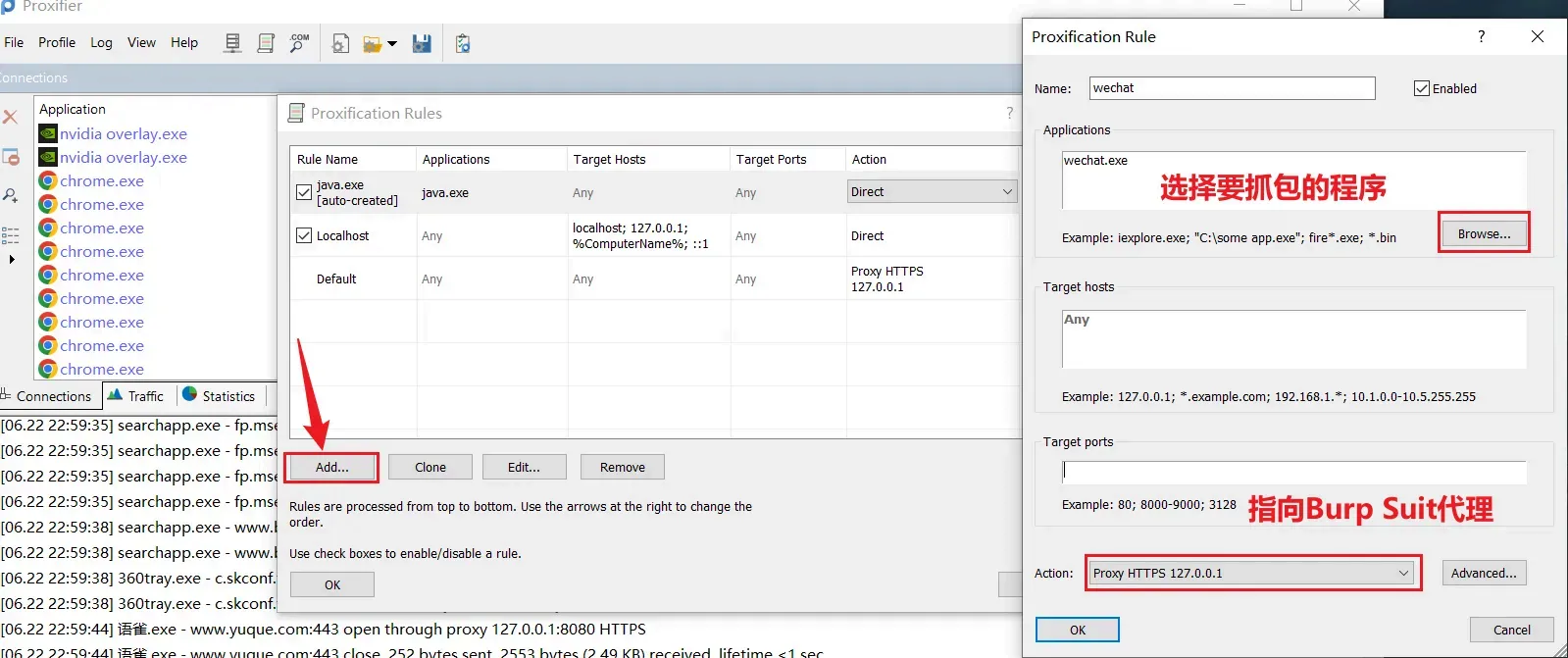Open the Help menu
The height and width of the screenshot is (658, 1568).
[184, 42]
